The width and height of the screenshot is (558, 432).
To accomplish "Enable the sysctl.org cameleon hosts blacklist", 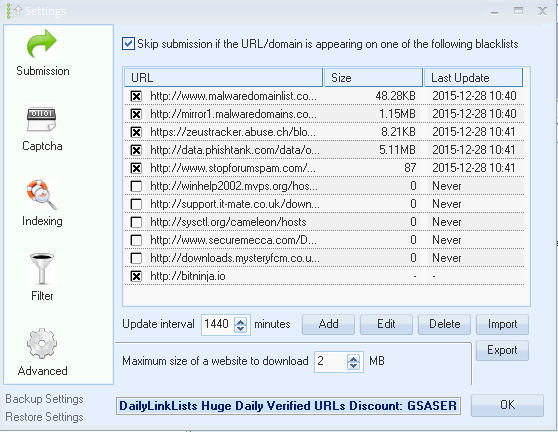I will [x=136, y=222].
